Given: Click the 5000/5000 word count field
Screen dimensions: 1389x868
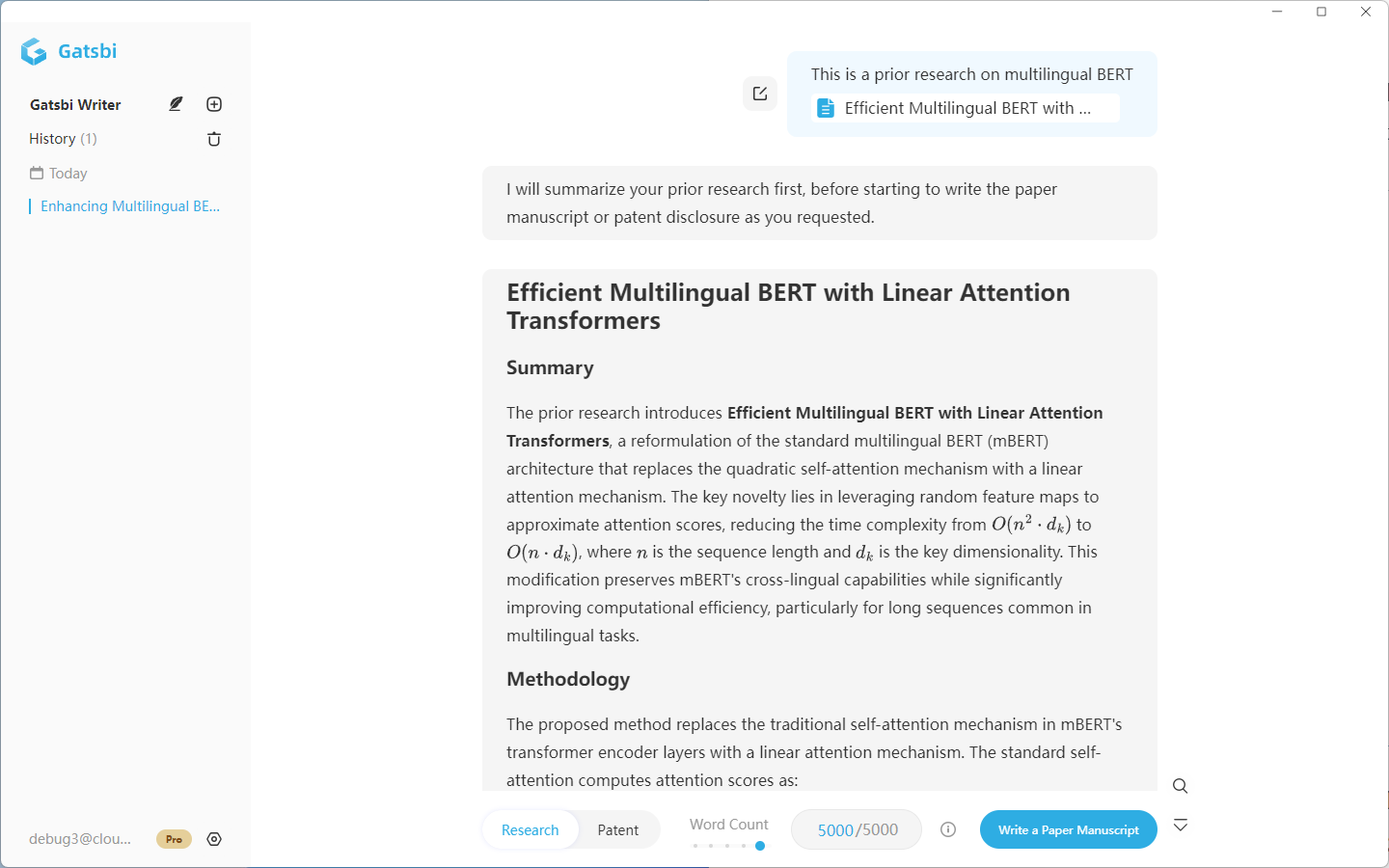Looking at the screenshot, I should tap(857, 829).
